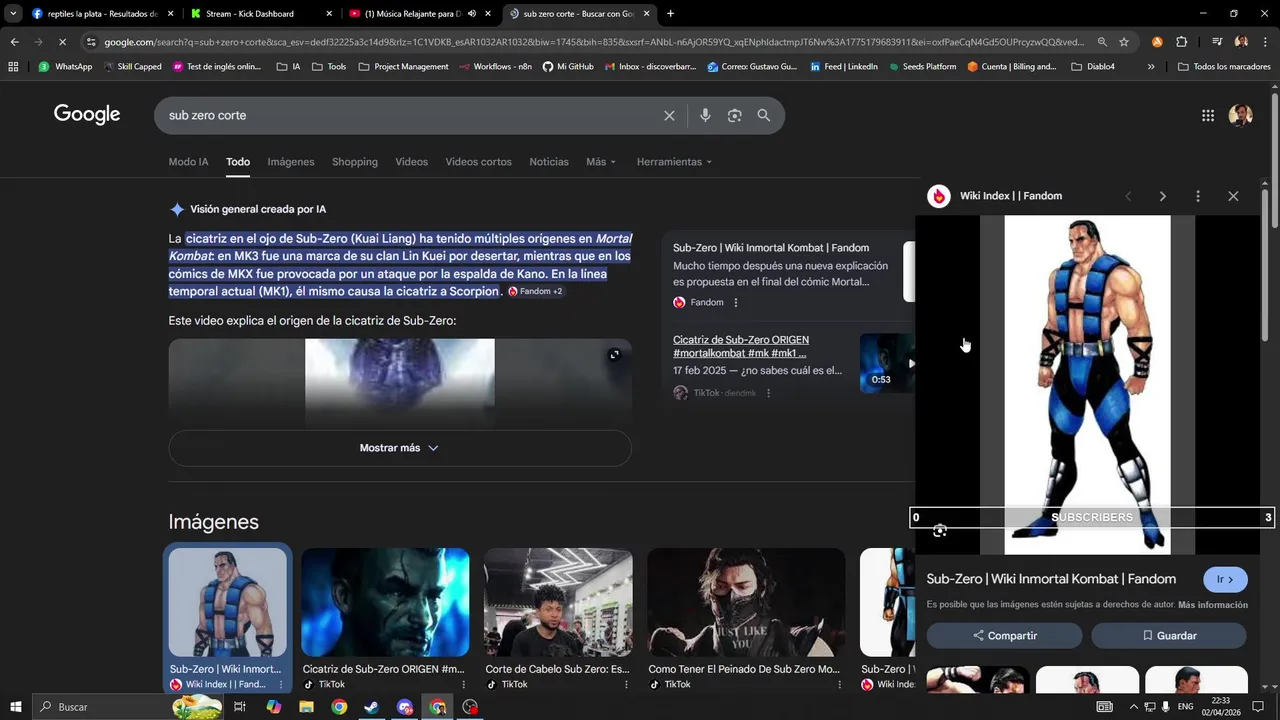The height and width of the screenshot is (720, 1280).
Task: Show next image in preview panel
Action: click(1162, 196)
